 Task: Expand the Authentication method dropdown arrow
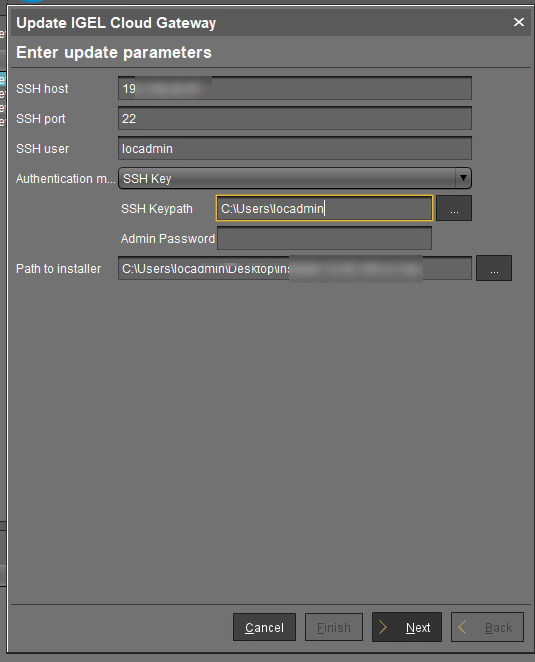[x=463, y=178]
